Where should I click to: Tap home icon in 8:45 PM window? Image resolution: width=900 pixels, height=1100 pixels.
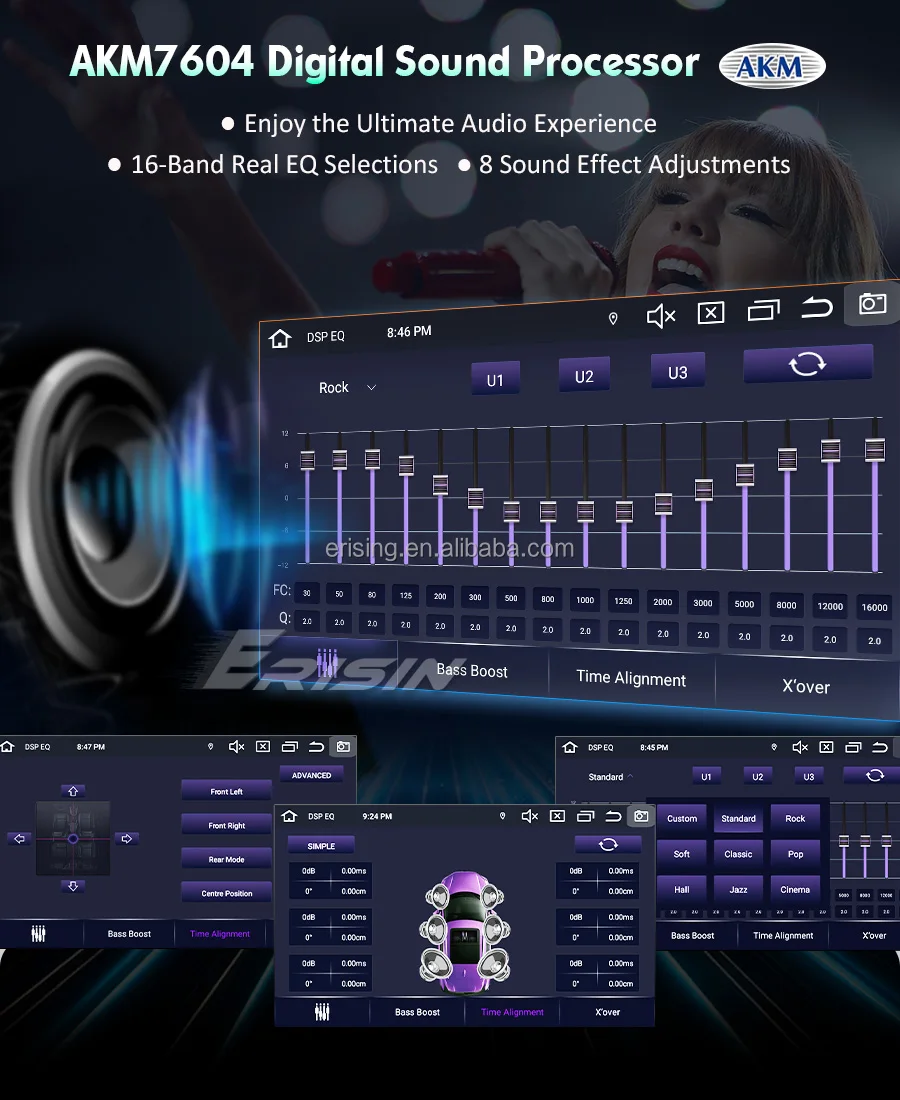(x=570, y=747)
